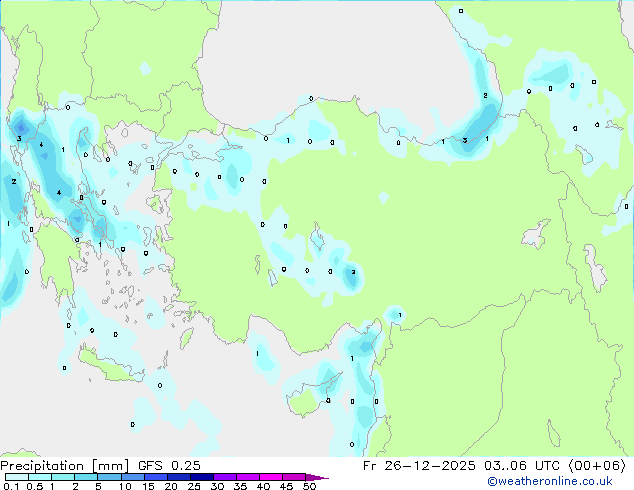Click the '40' legend scale label
This screenshot has height=490, width=634.
coord(263,486)
